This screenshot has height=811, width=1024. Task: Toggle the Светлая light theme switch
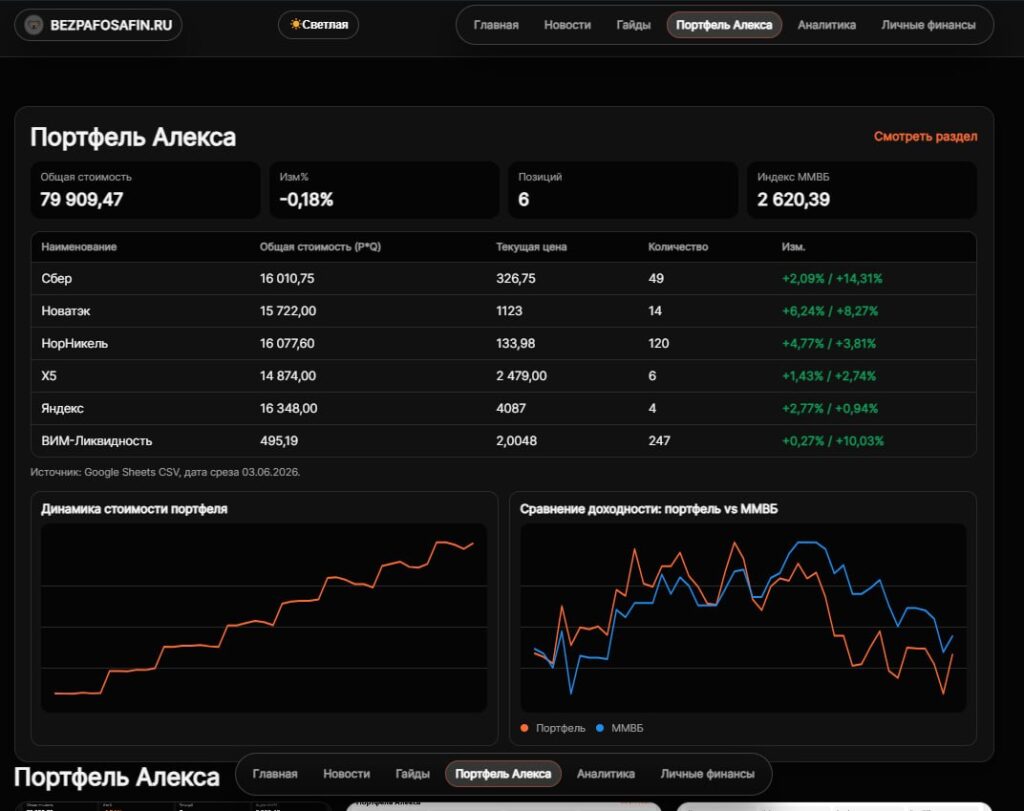point(319,25)
